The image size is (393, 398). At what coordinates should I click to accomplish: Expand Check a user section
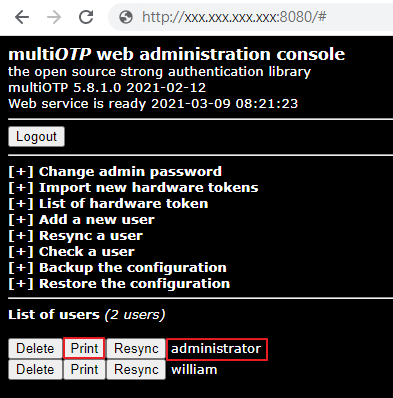[72, 252]
